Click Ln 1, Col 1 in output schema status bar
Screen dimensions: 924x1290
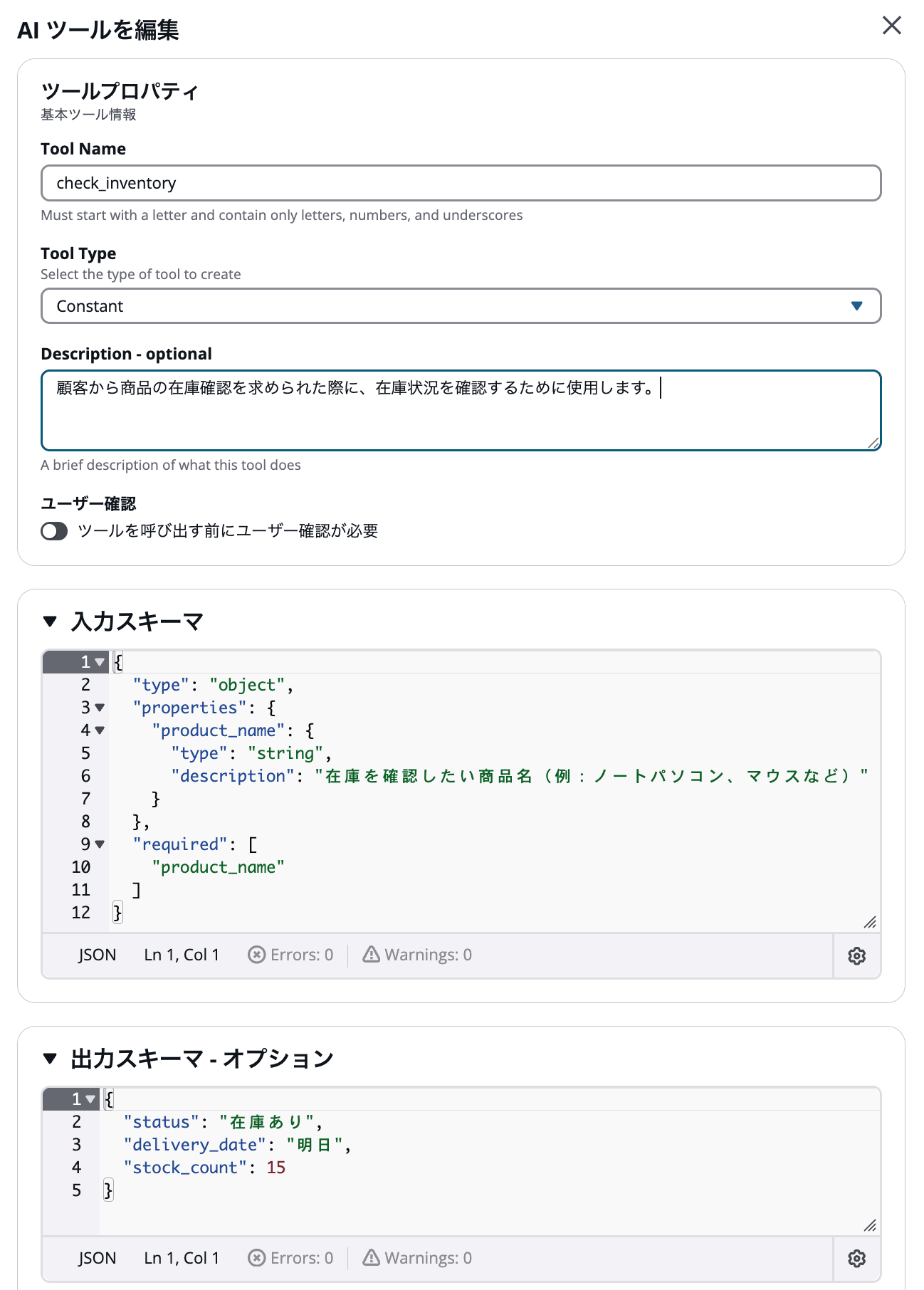(x=182, y=1258)
